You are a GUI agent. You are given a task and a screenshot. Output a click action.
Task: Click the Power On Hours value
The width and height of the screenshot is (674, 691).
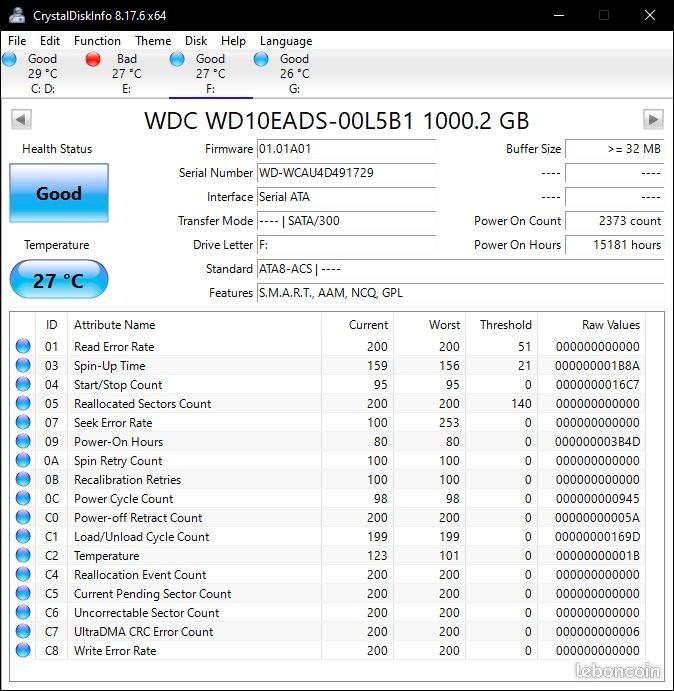pos(614,245)
